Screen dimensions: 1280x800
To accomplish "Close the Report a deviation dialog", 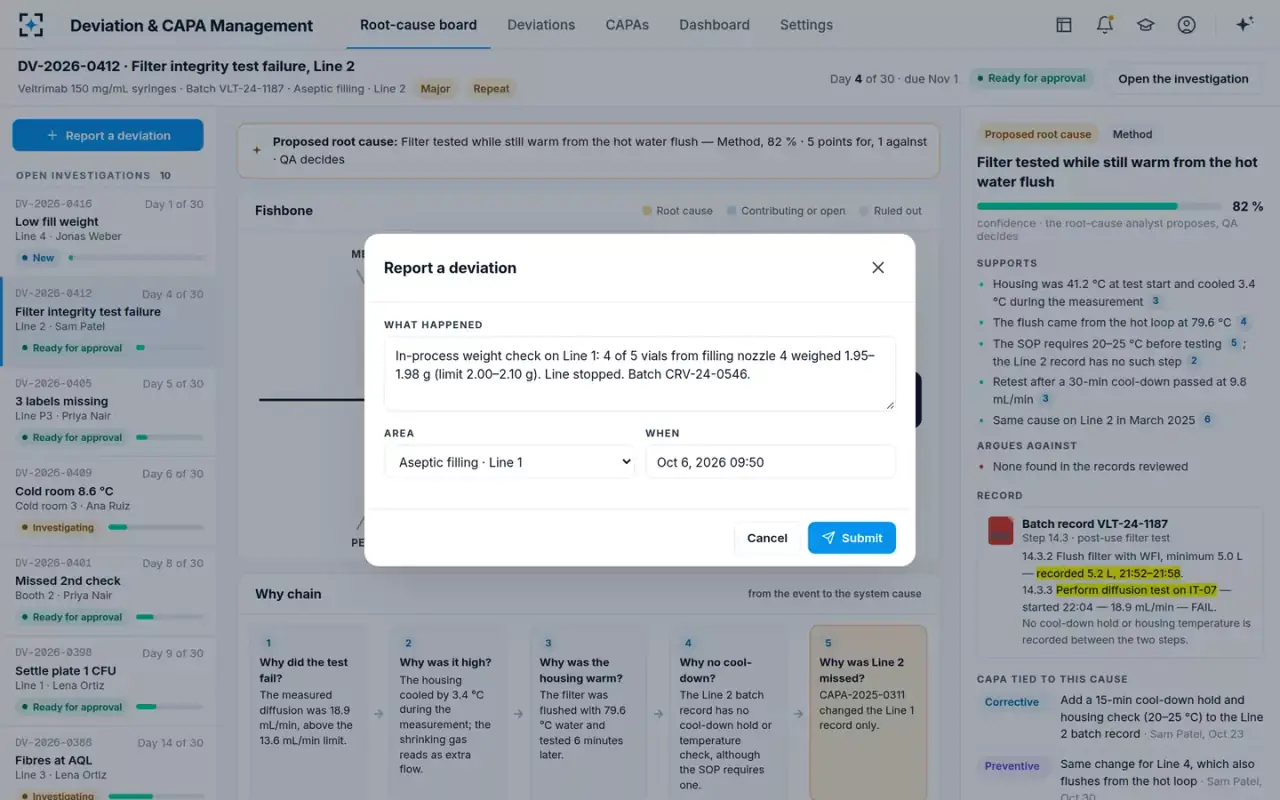I will pos(878,268).
